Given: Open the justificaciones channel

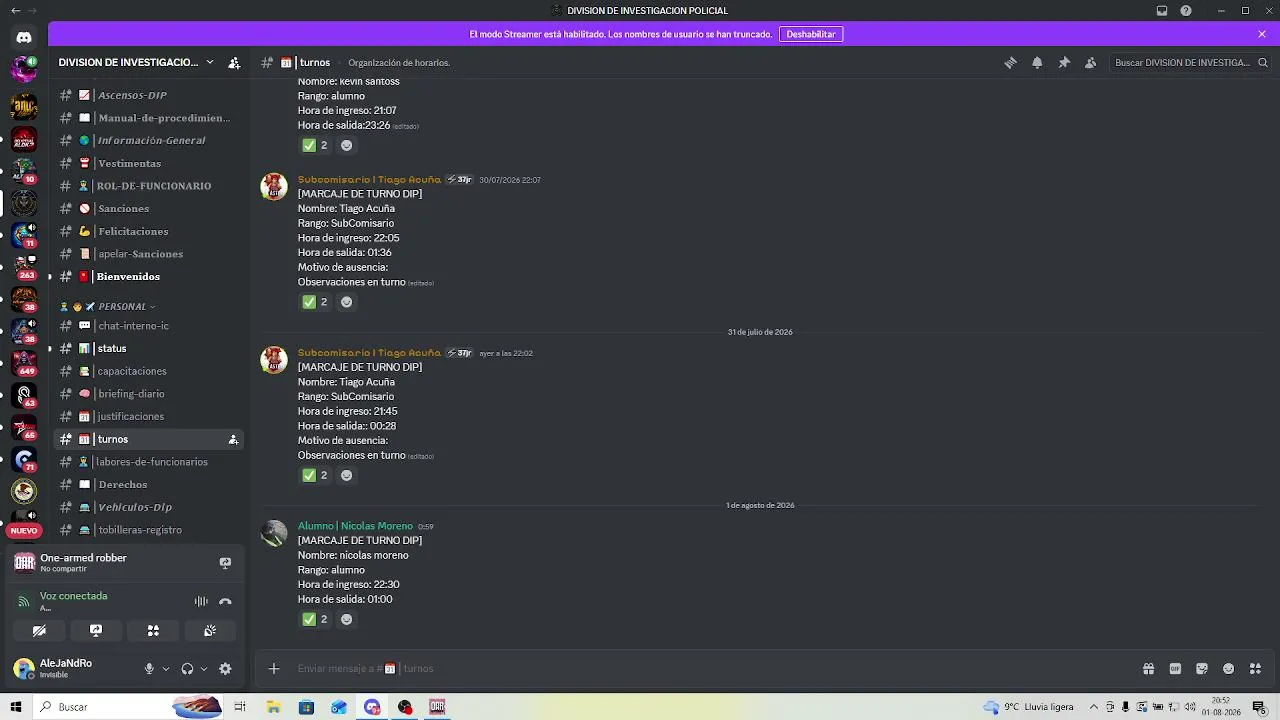Looking at the screenshot, I should pos(148,416).
